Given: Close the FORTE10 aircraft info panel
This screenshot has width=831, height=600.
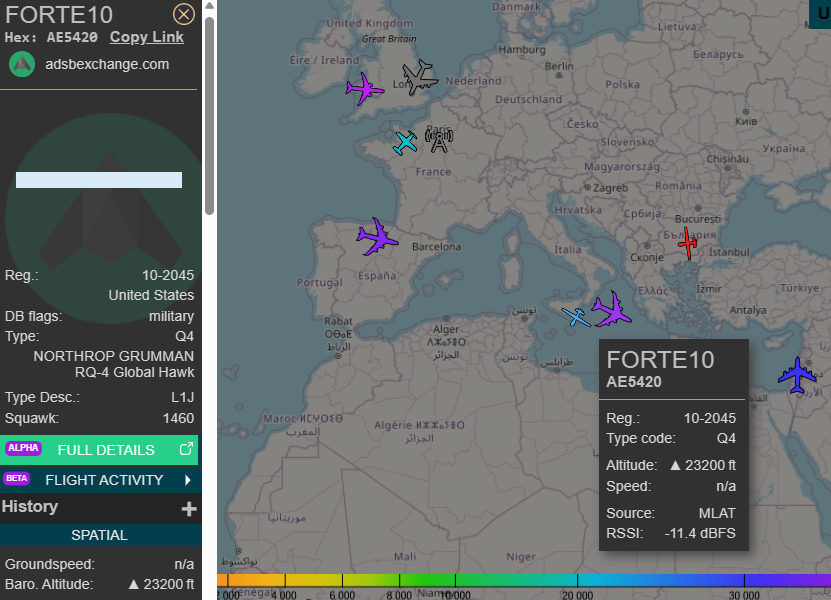Looking at the screenshot, I should pyautogui.click(x=184, y=14).
